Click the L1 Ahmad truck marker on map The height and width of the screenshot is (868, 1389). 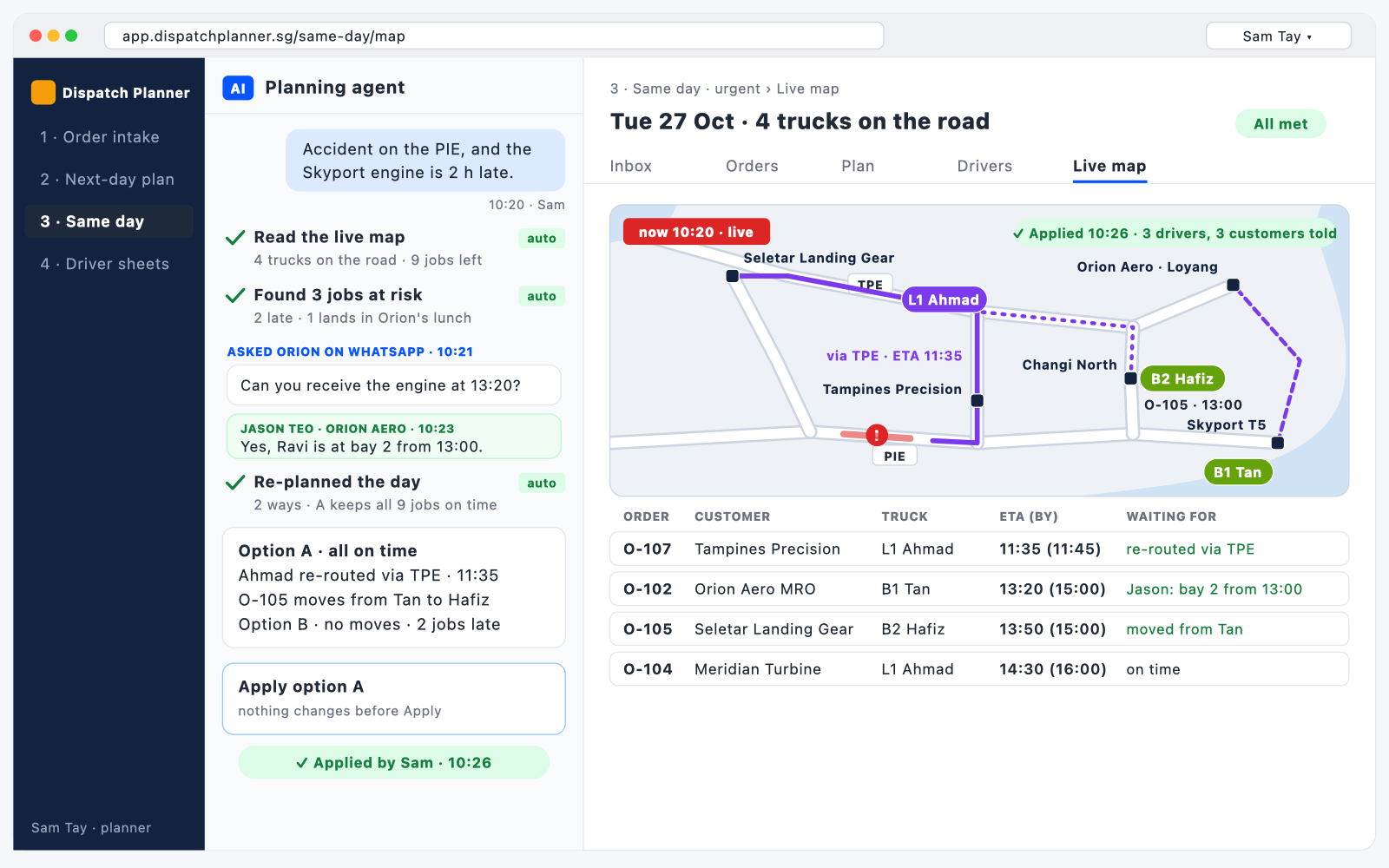(945, 299)
